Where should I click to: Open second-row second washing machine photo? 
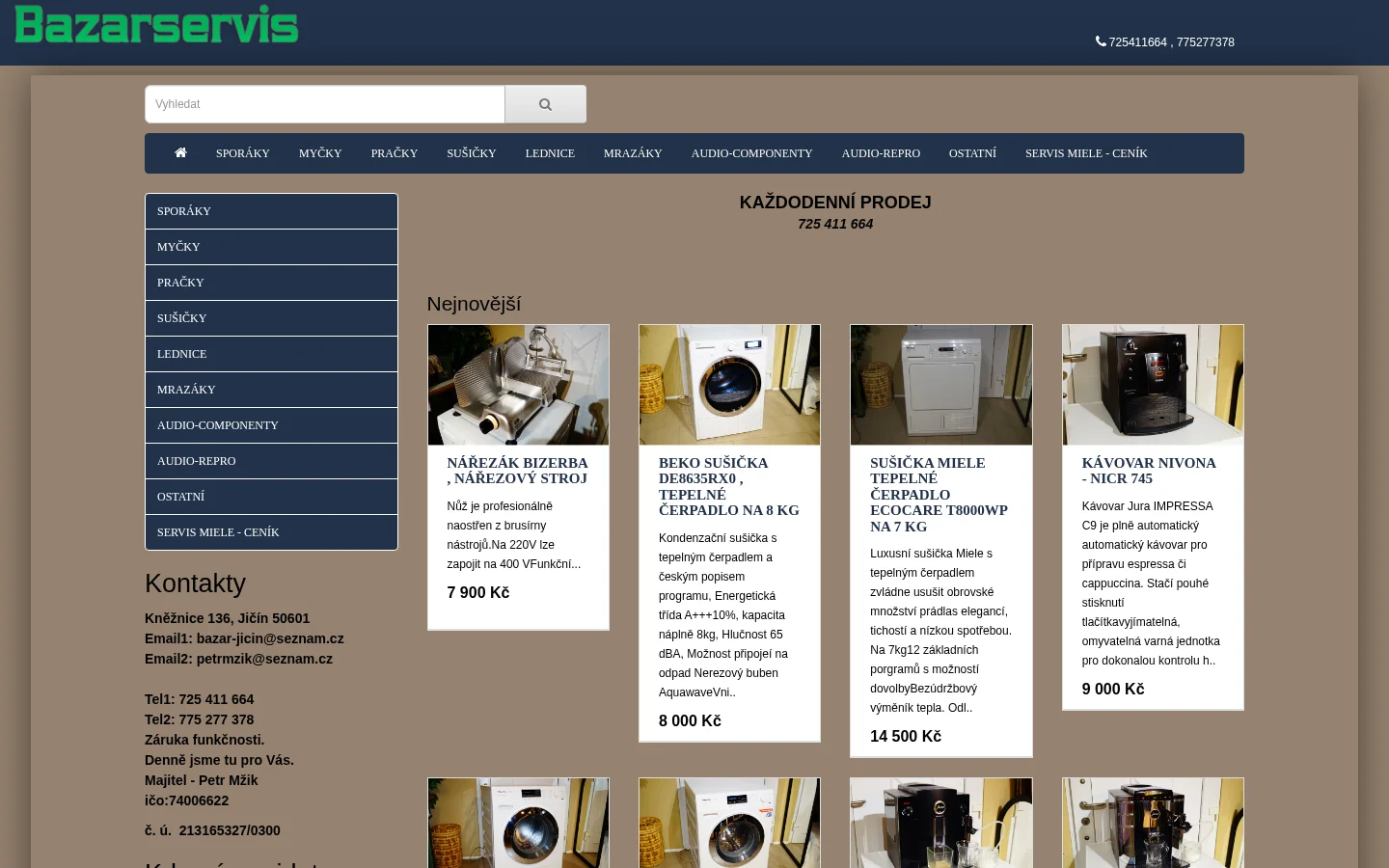729,824
